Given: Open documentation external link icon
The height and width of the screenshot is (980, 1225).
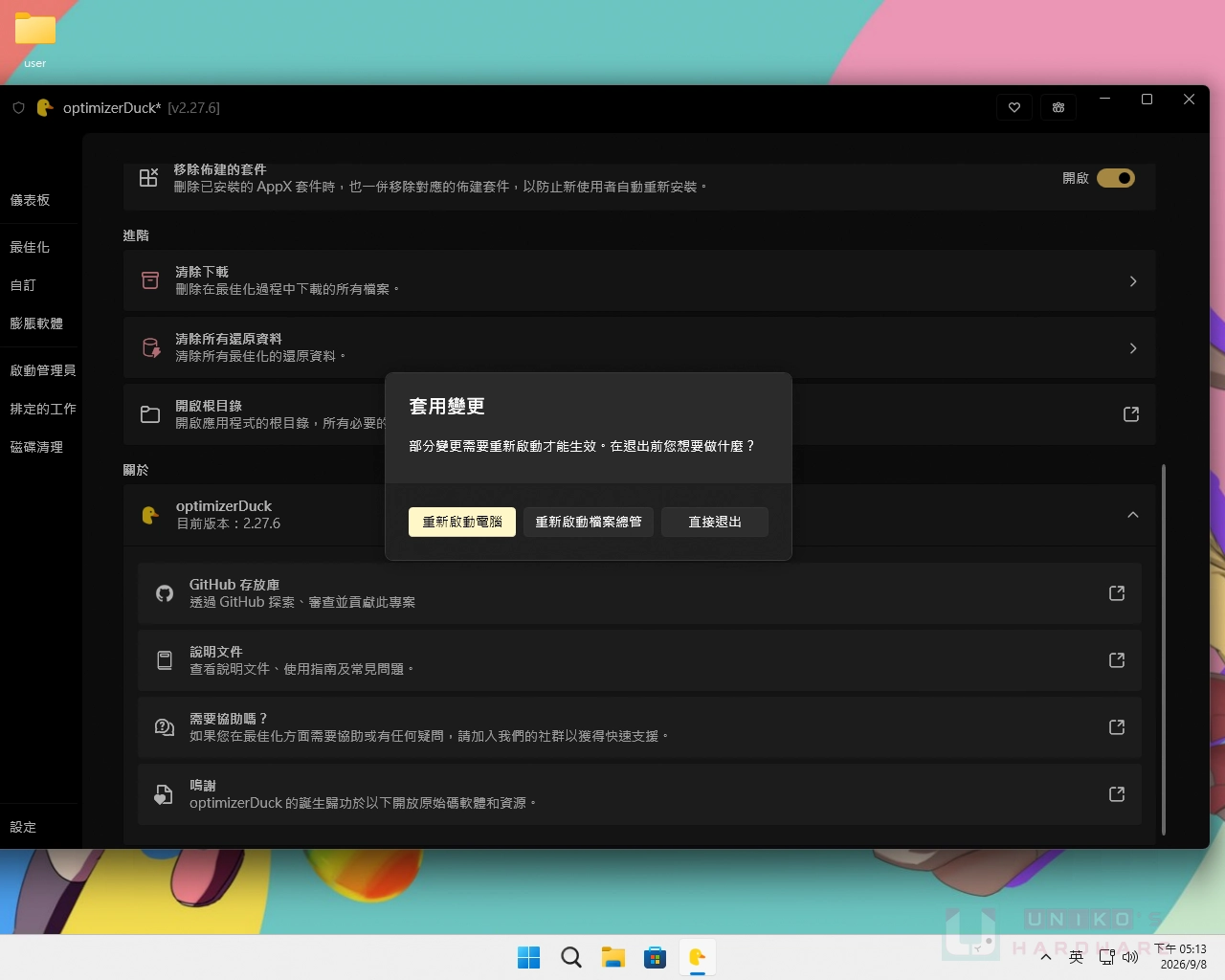Looking at the screenshot, I should coord(1117,660).
